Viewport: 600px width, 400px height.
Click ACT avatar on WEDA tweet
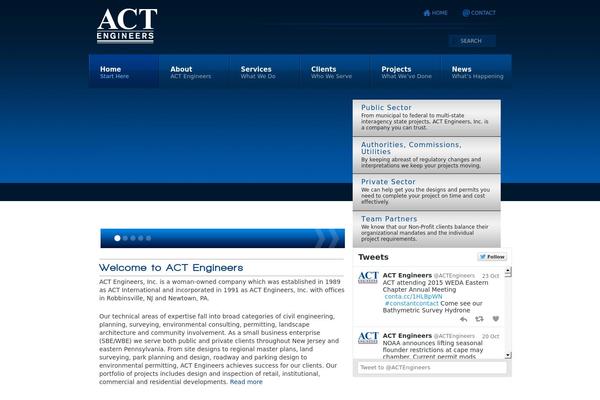pyautogui.click(x=368, y=278)
